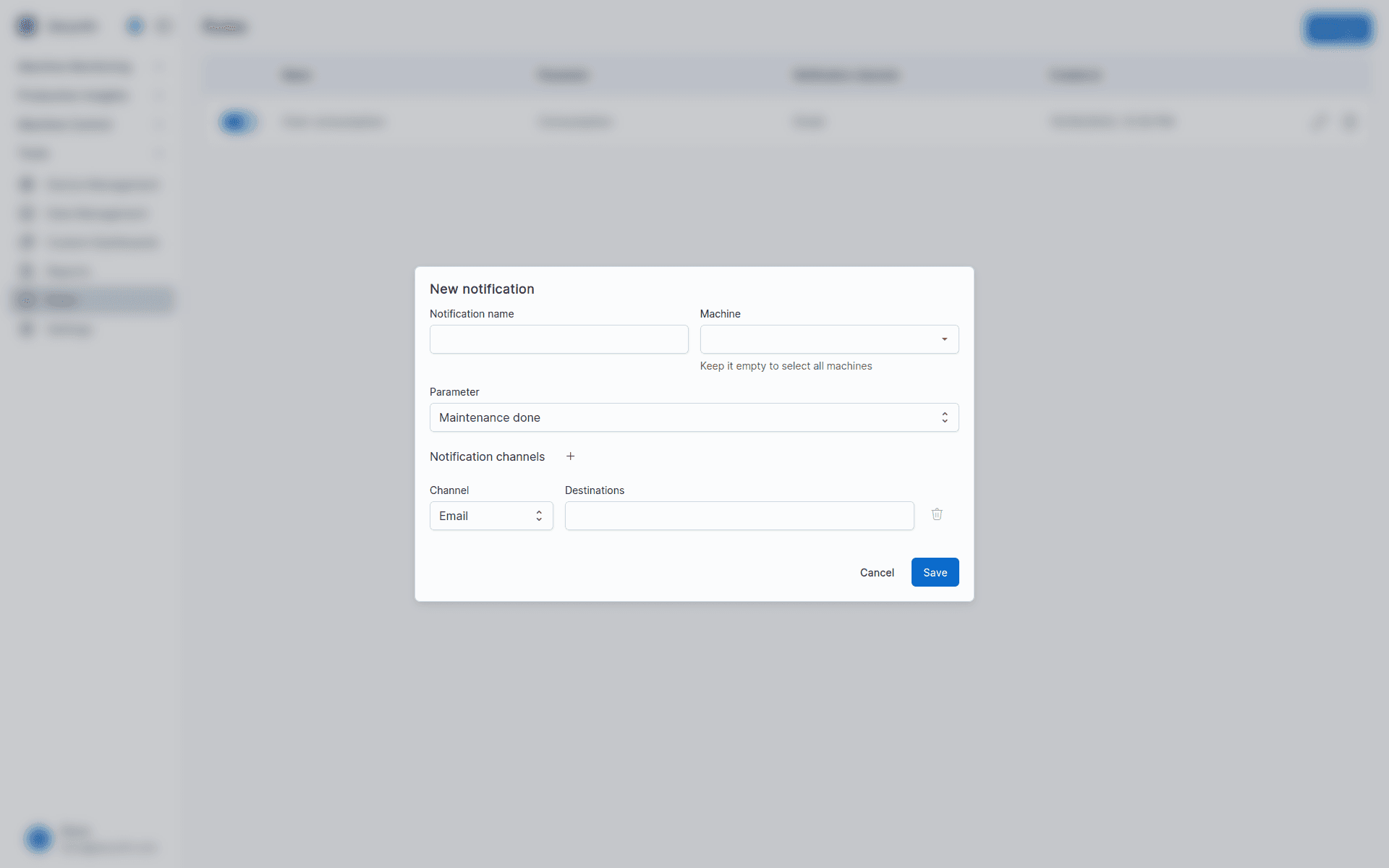Click the first blurred sidebar menu item
The image size is (1389, 868).
(75, 67)
